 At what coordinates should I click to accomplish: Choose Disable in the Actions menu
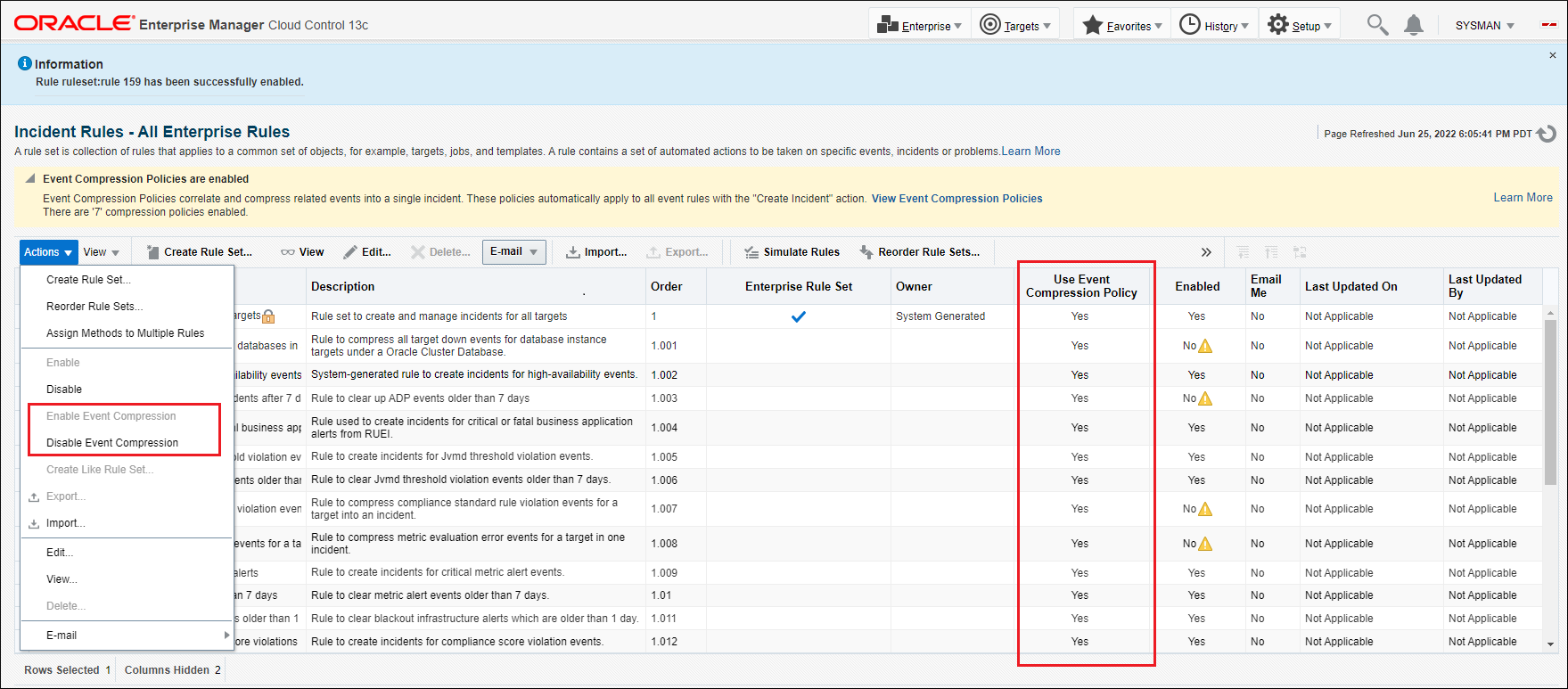point(64,389)
